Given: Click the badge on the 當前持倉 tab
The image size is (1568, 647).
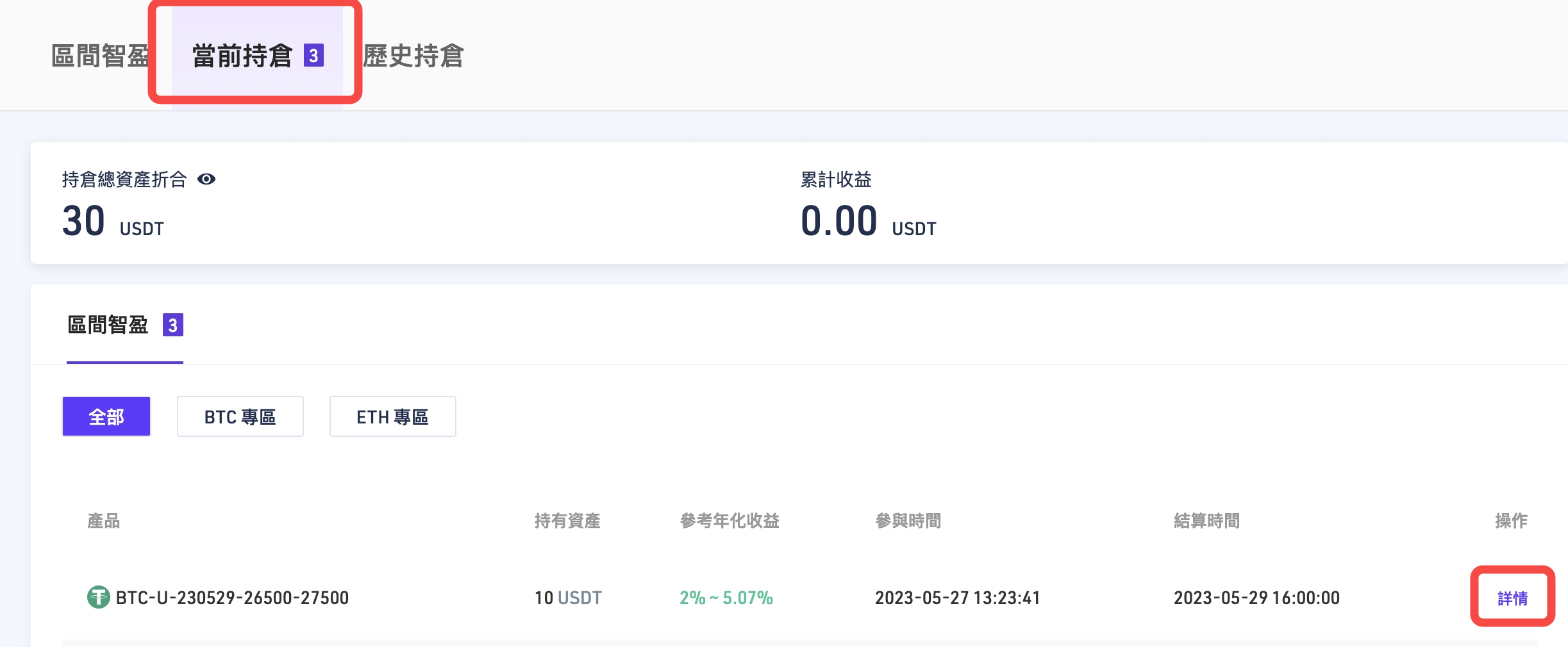Looking at the screenshot, I should coord(313,56).
